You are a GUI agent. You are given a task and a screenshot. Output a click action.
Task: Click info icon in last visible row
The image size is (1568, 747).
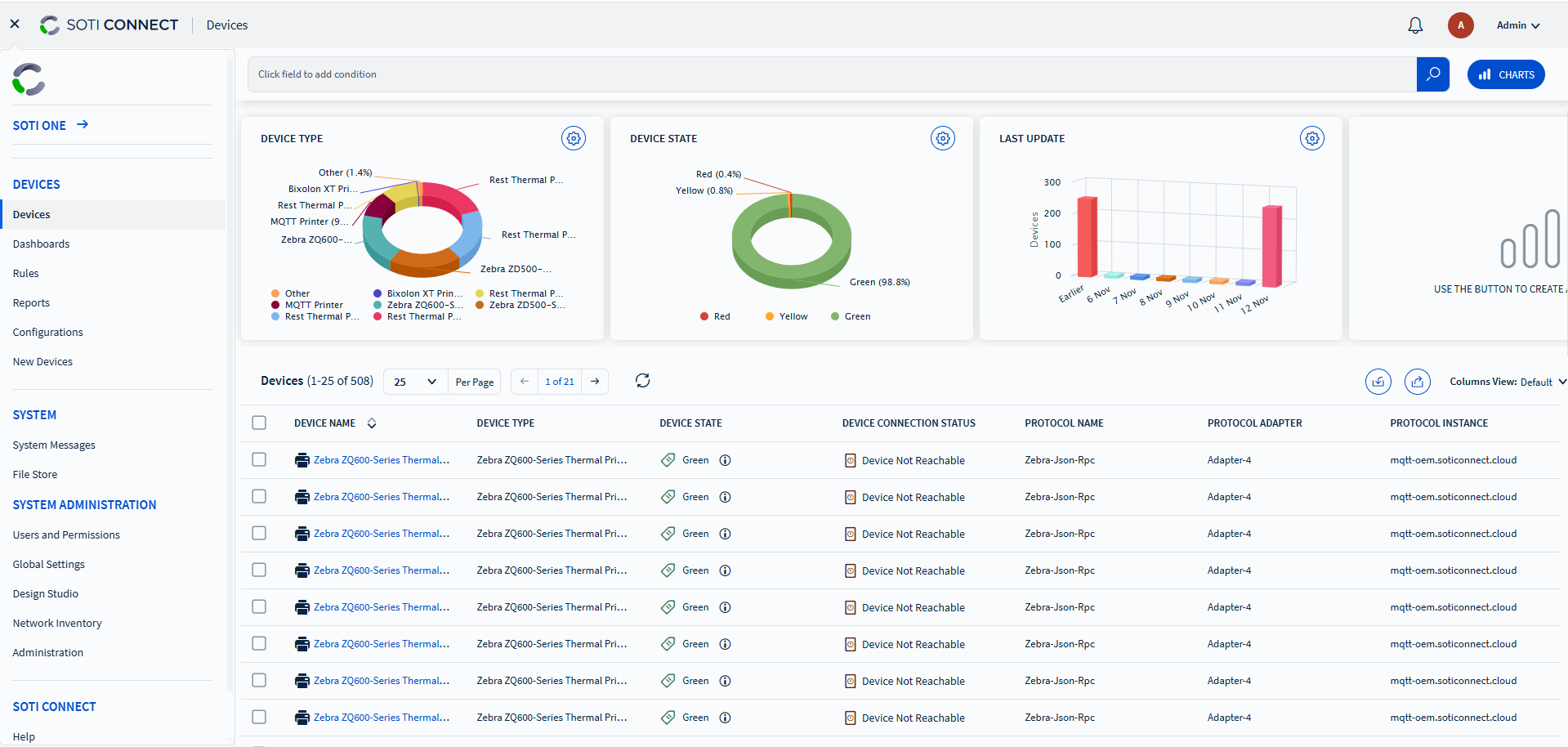click(x=725, y=718)
